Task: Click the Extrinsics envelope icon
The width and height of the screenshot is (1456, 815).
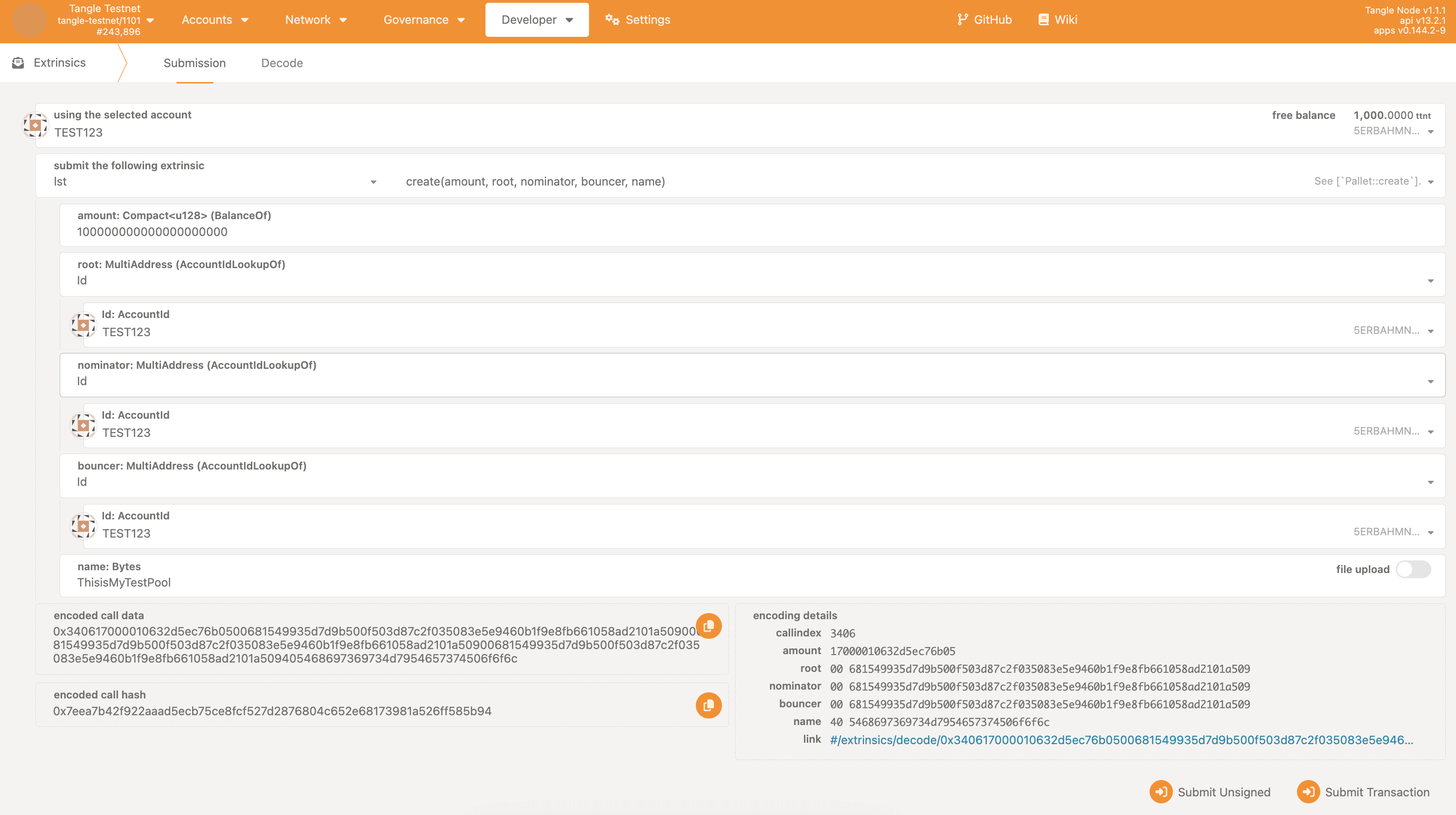Action: (x=18, y=63)
